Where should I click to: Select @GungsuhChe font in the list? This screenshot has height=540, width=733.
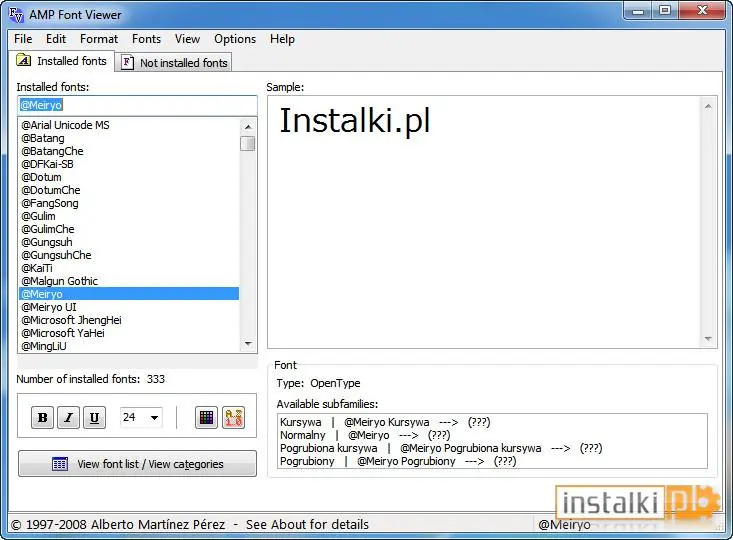[x=129, y=255]
